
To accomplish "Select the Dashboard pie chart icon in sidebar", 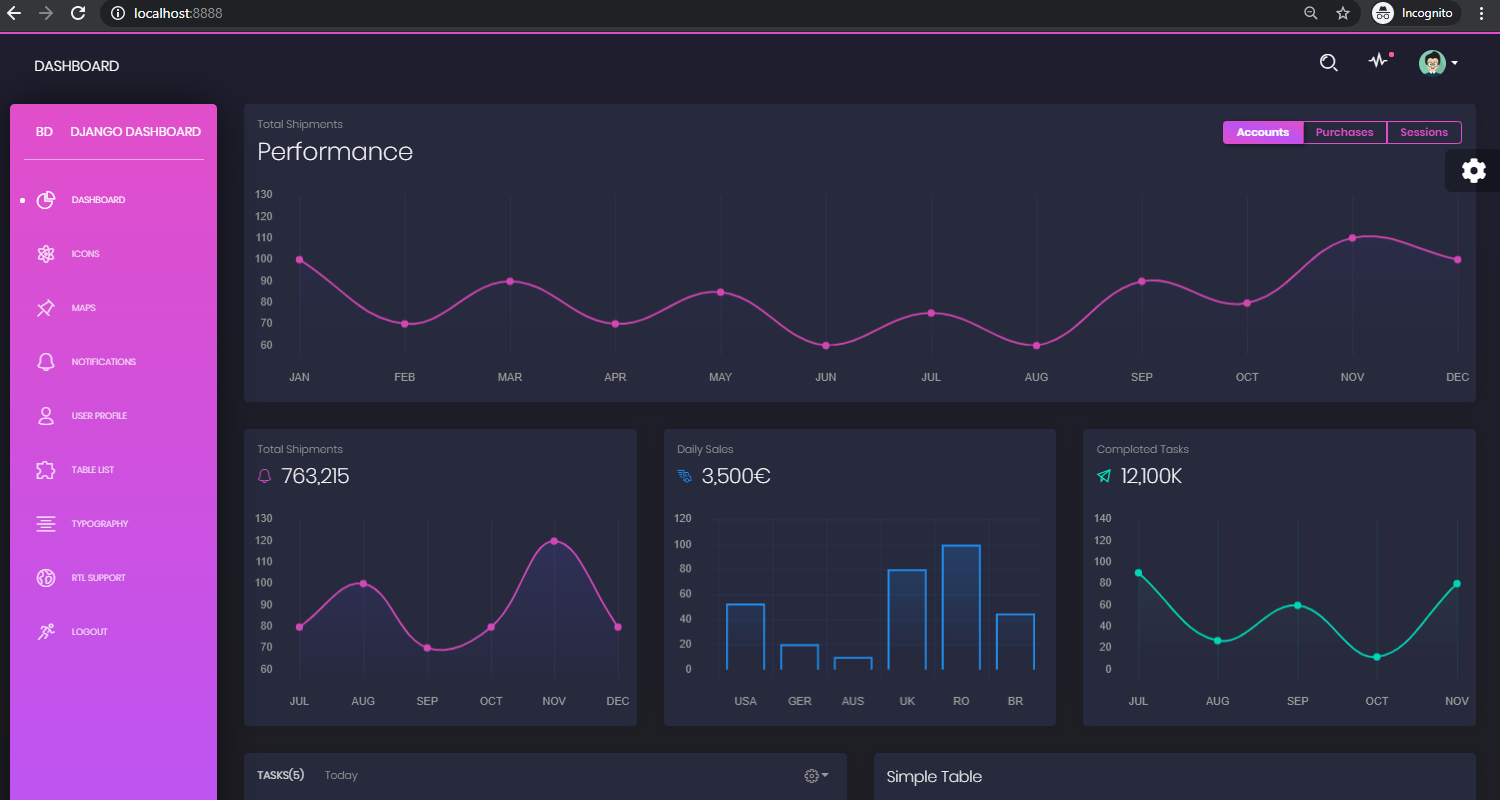I will pyautogui.click(x=46, y=199).
